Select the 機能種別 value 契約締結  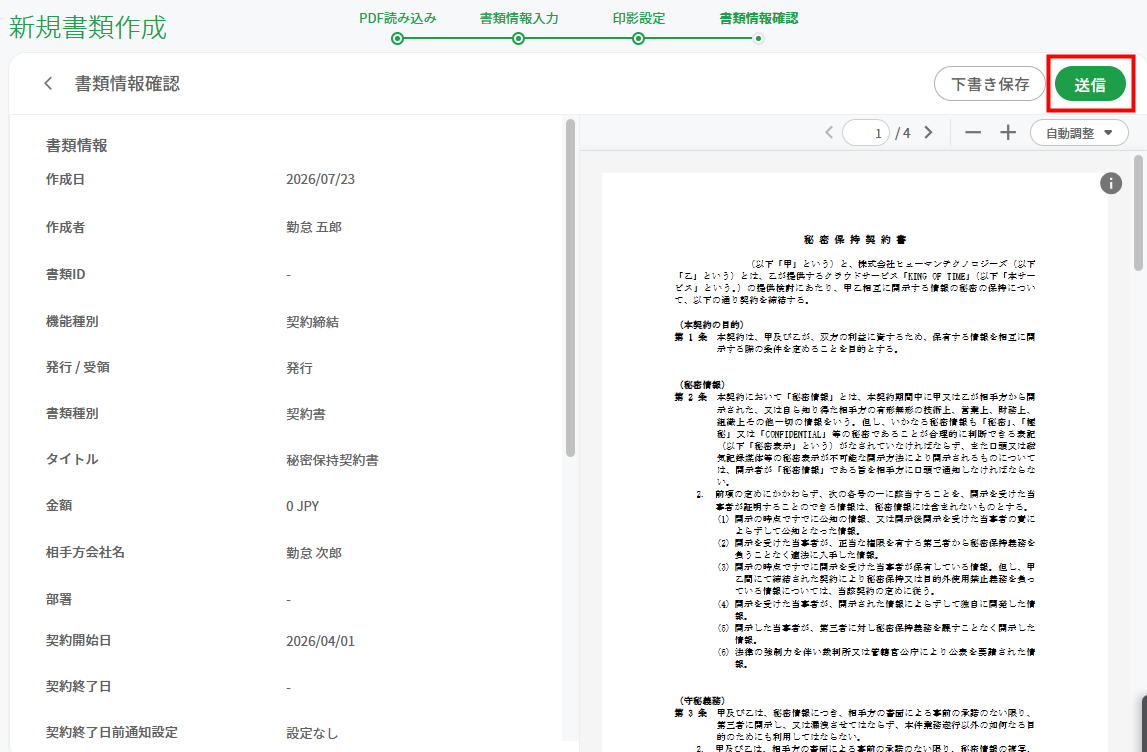(x=312, y=322)
